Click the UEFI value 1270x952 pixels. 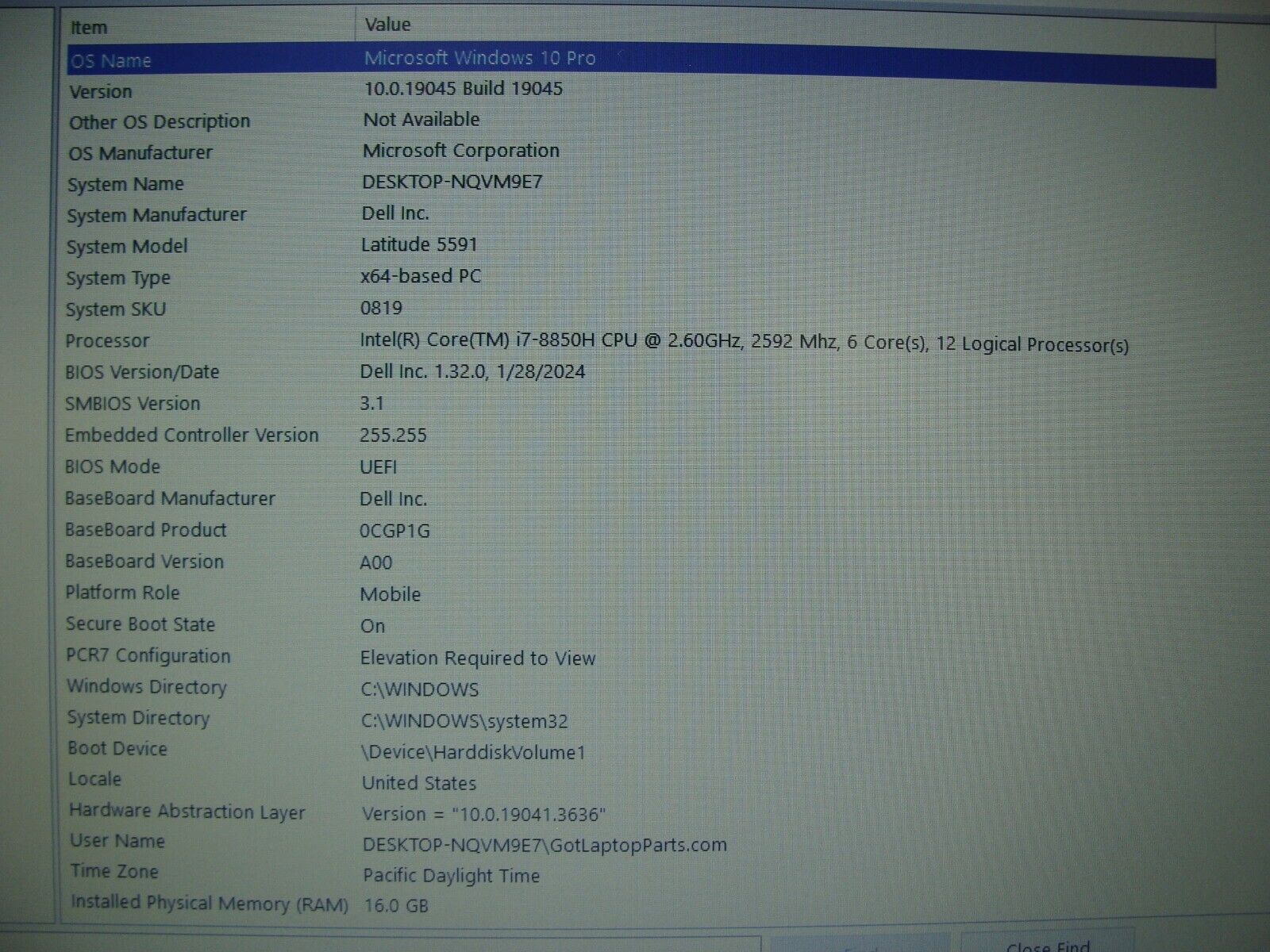click(x=379, y=467)
